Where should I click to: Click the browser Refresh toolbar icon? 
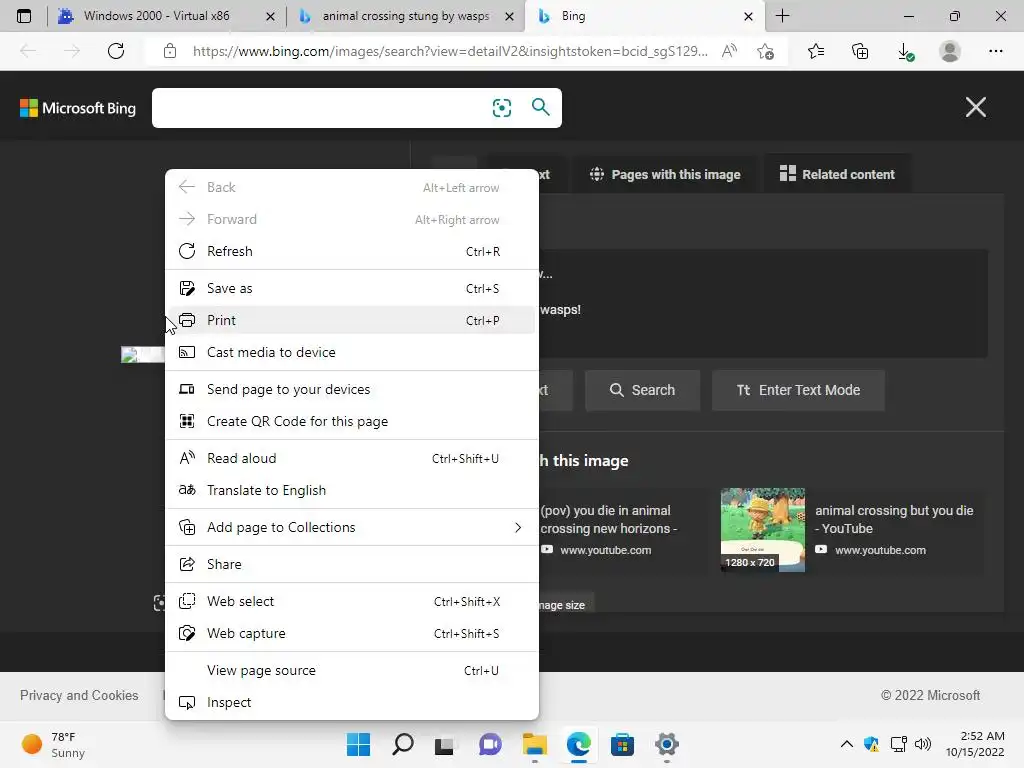[x=116, y=51]
